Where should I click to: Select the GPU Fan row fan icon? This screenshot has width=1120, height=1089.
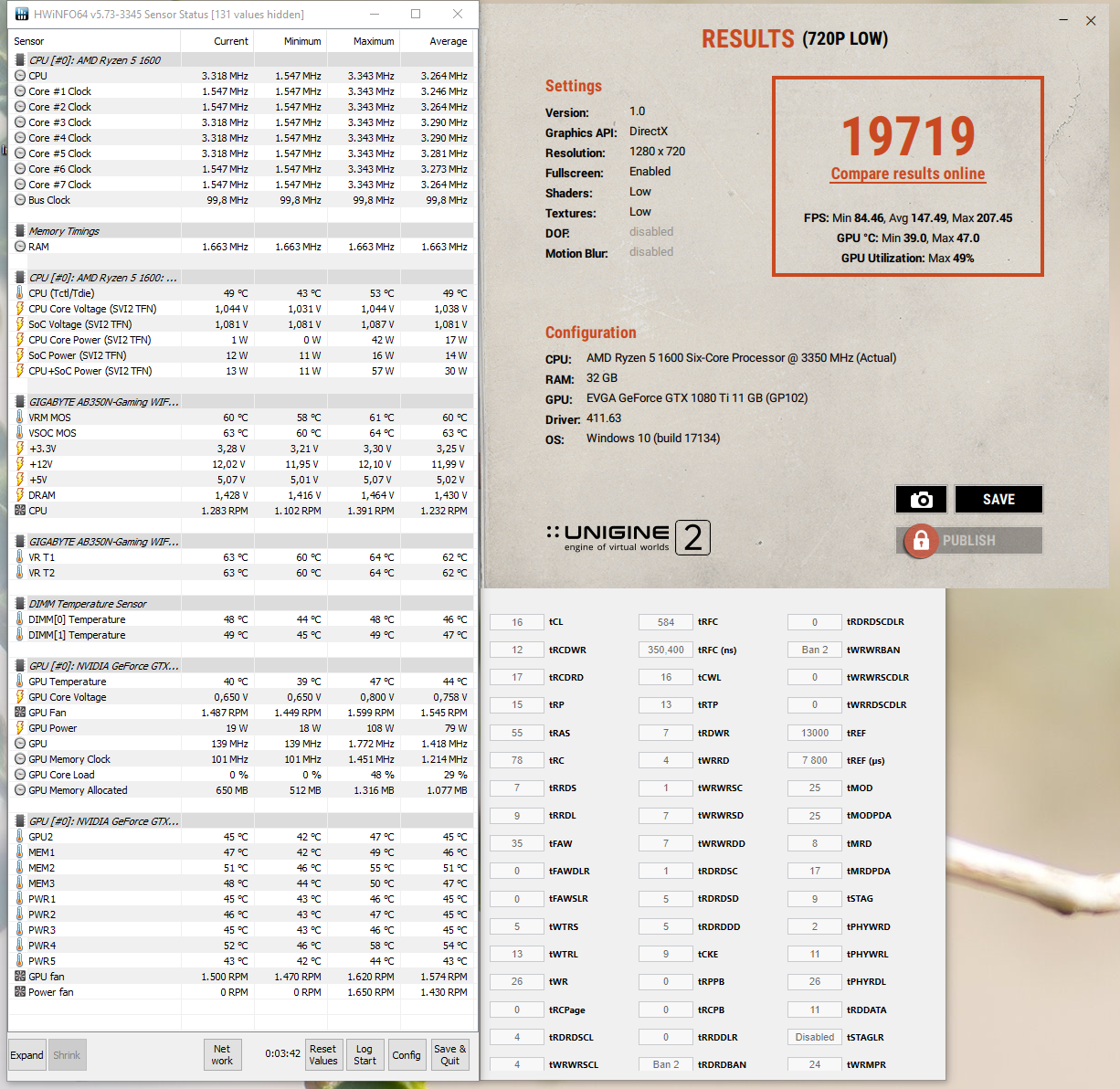[20, 713]
